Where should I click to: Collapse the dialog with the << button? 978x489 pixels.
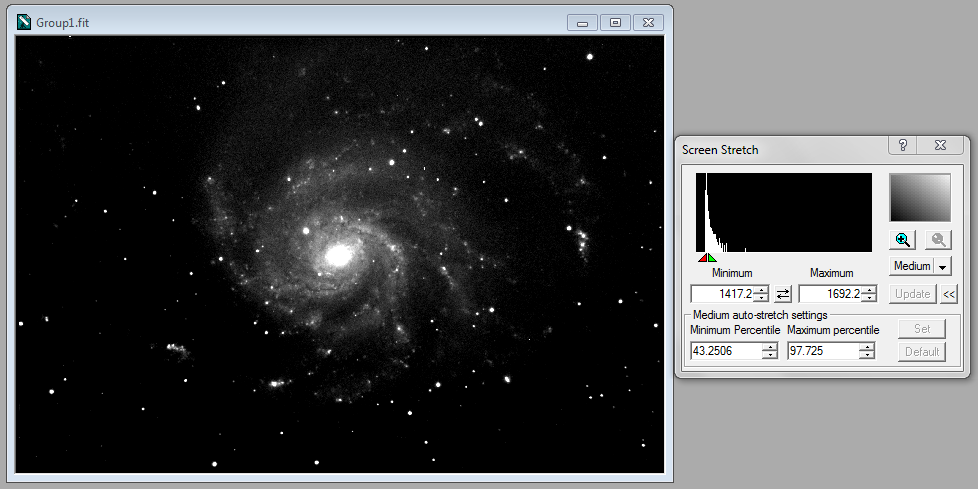point(949,294)
